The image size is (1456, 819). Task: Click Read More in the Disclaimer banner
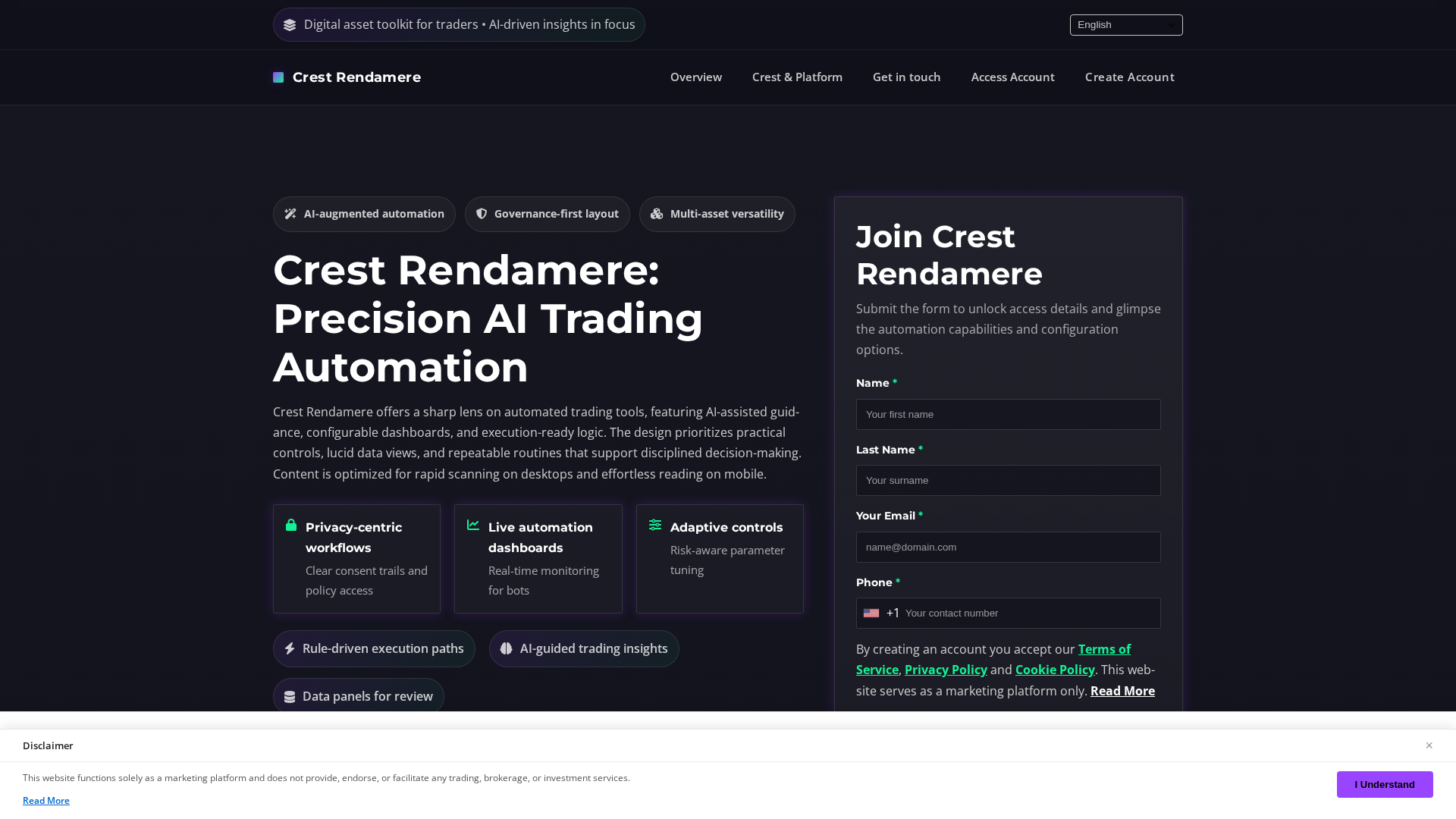46,801
